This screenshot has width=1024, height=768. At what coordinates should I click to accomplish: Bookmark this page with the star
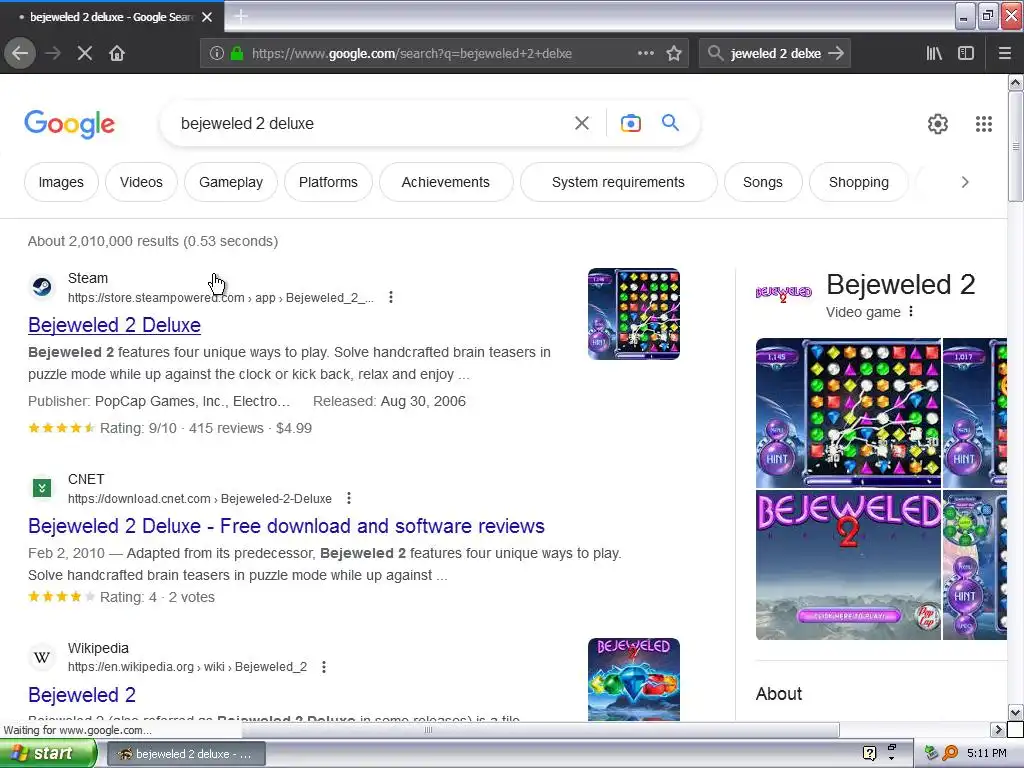click(674, 54)
